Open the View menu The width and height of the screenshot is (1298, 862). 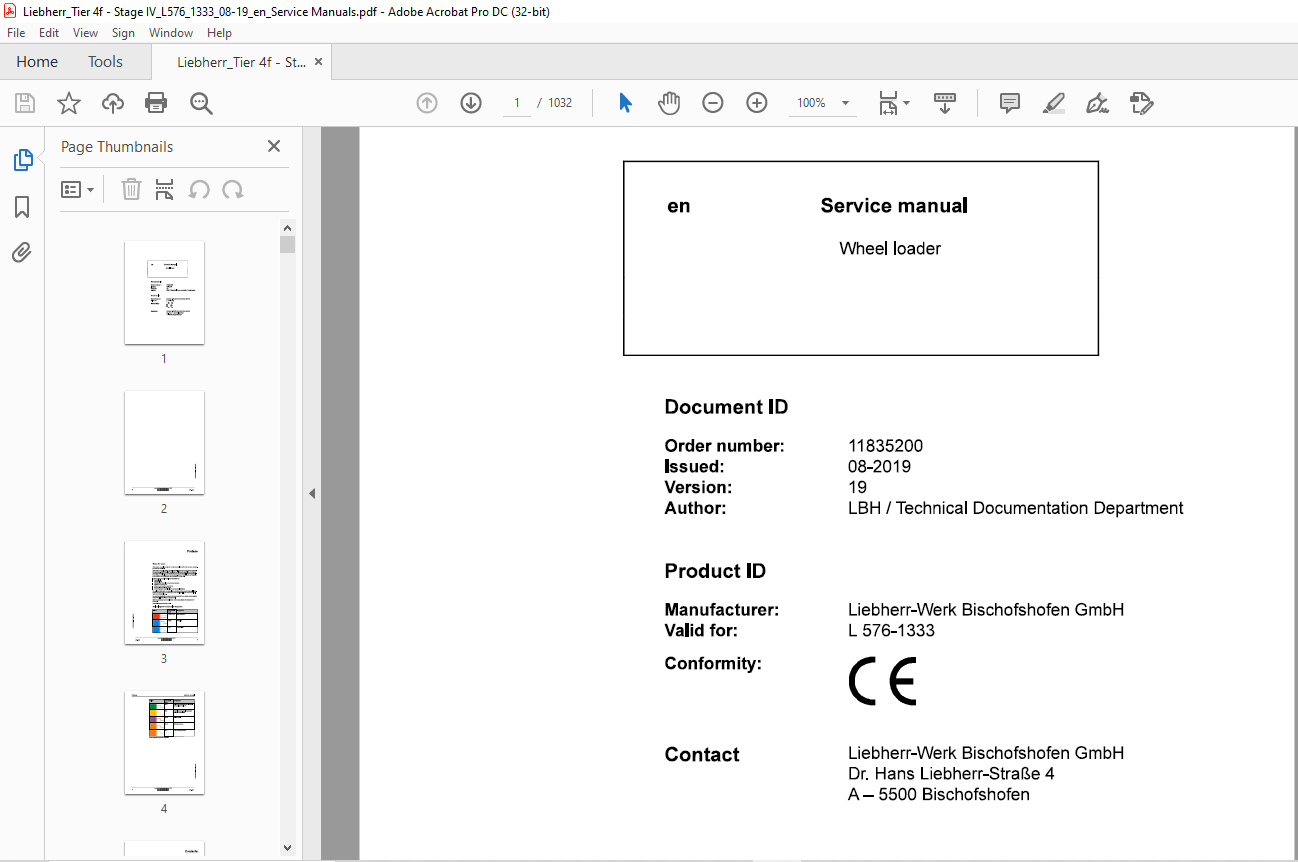tap(86, 33)
